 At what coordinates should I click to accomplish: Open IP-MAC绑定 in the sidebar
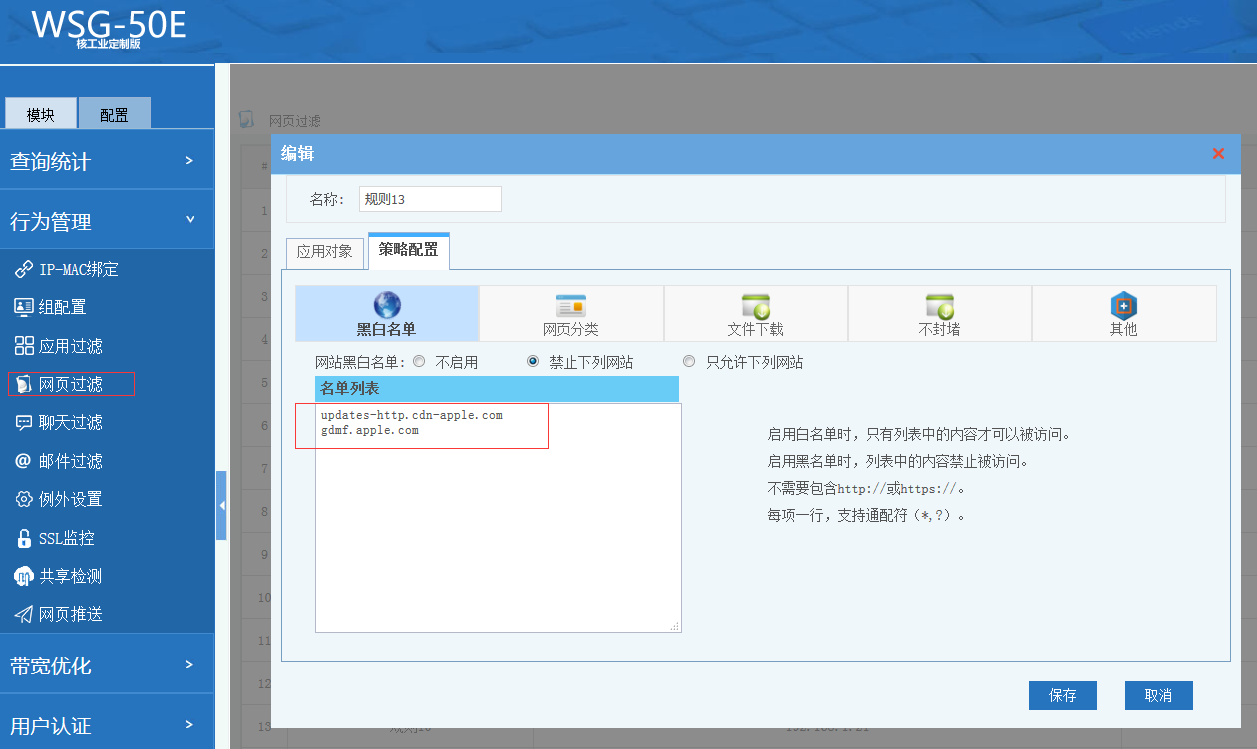click(78, 269)
